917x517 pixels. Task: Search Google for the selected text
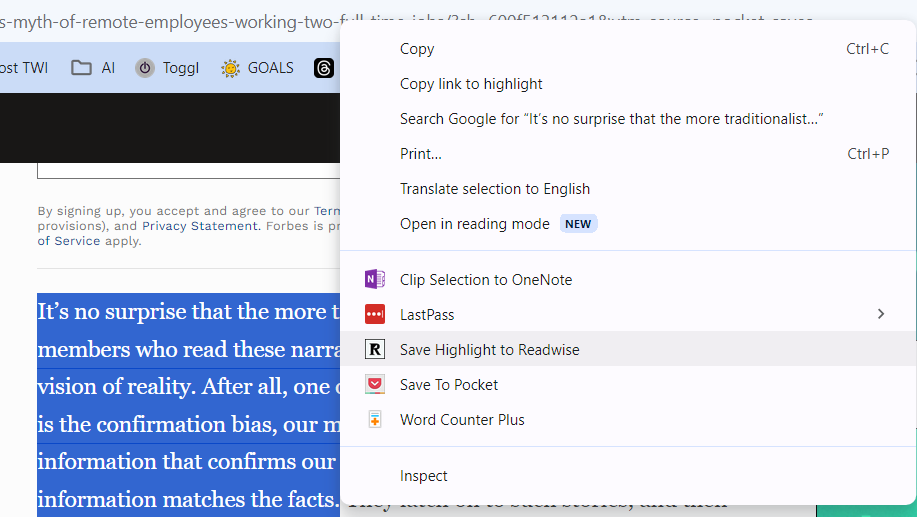tap(628, 119)
